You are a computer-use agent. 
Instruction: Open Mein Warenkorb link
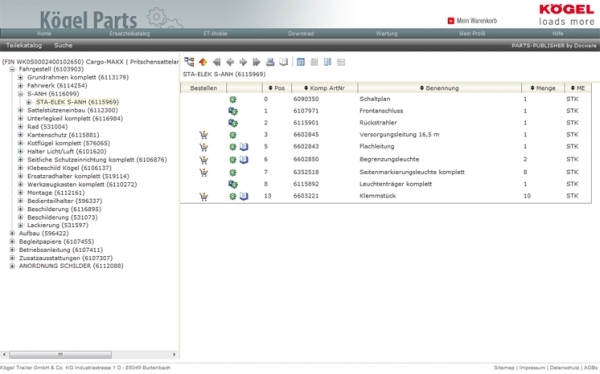pos(476,21)
